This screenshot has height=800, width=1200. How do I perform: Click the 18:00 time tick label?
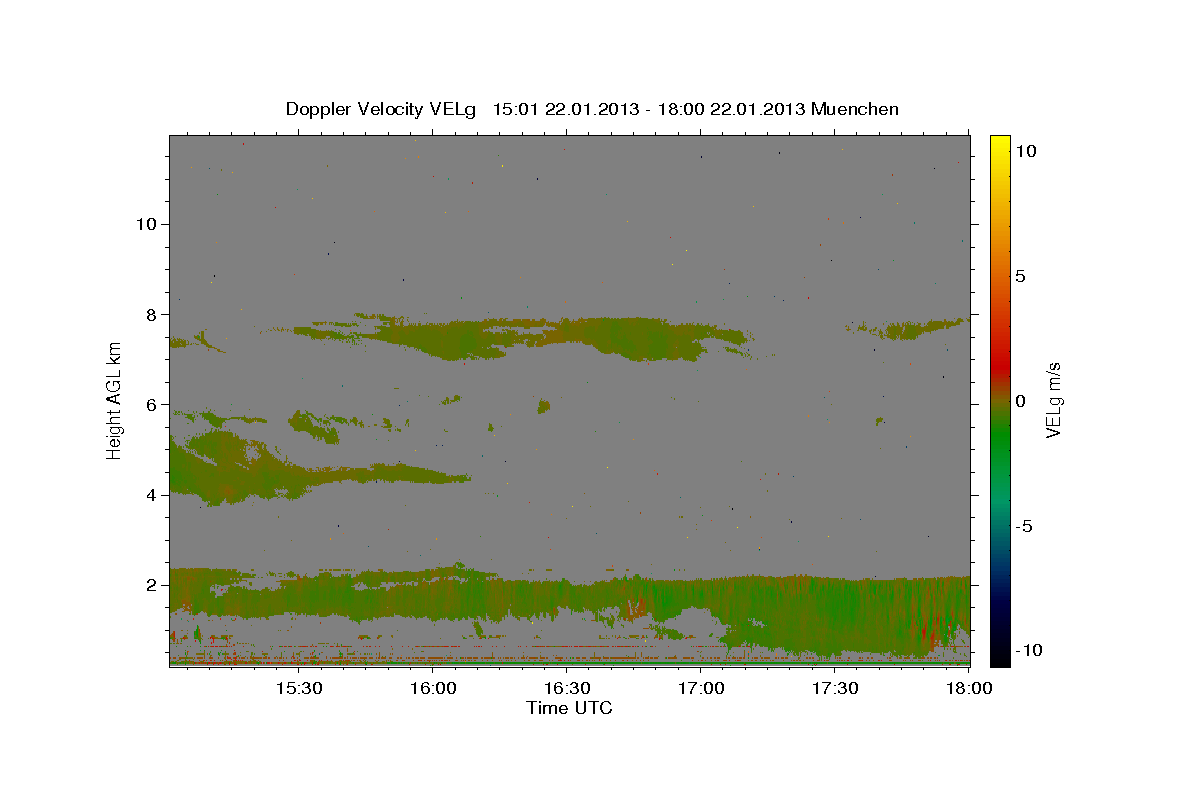pos(970,689)
